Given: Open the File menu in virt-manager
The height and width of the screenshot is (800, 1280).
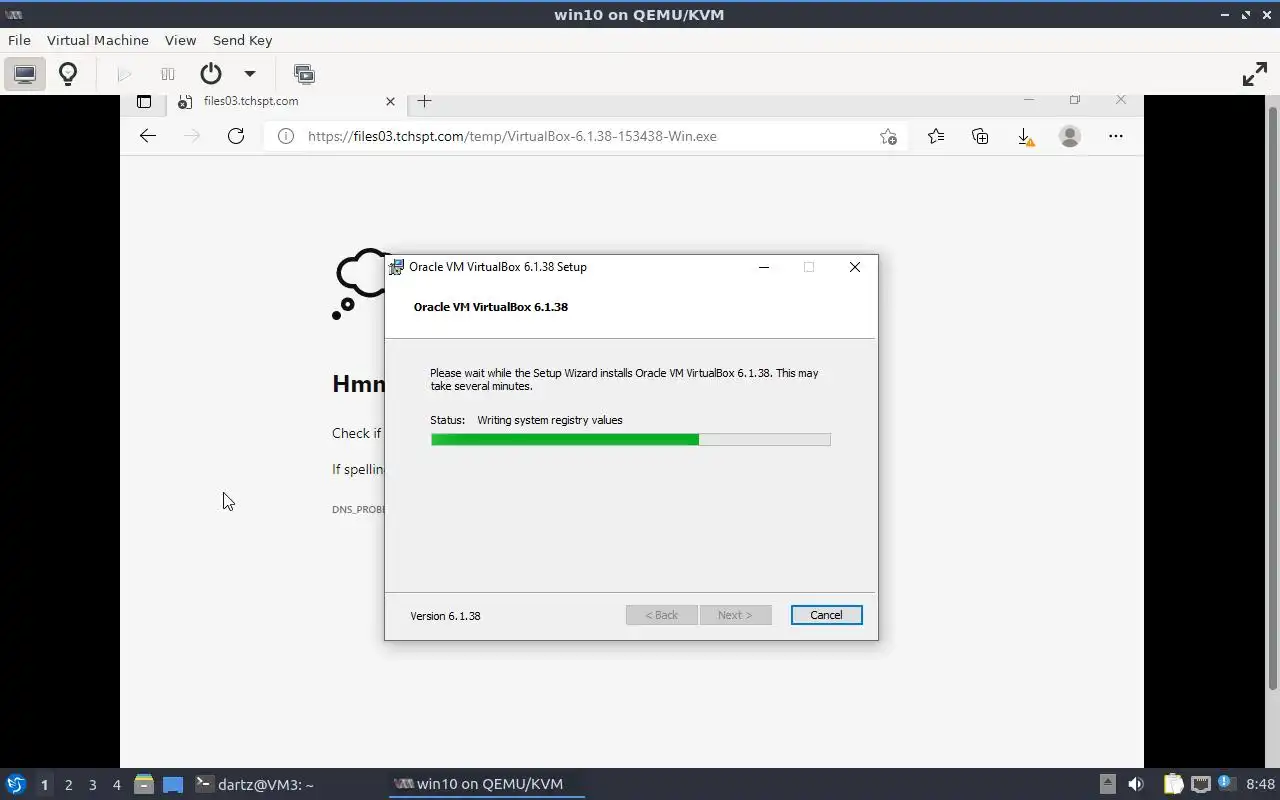Looking at the screenshot, I should pos(19,40).
